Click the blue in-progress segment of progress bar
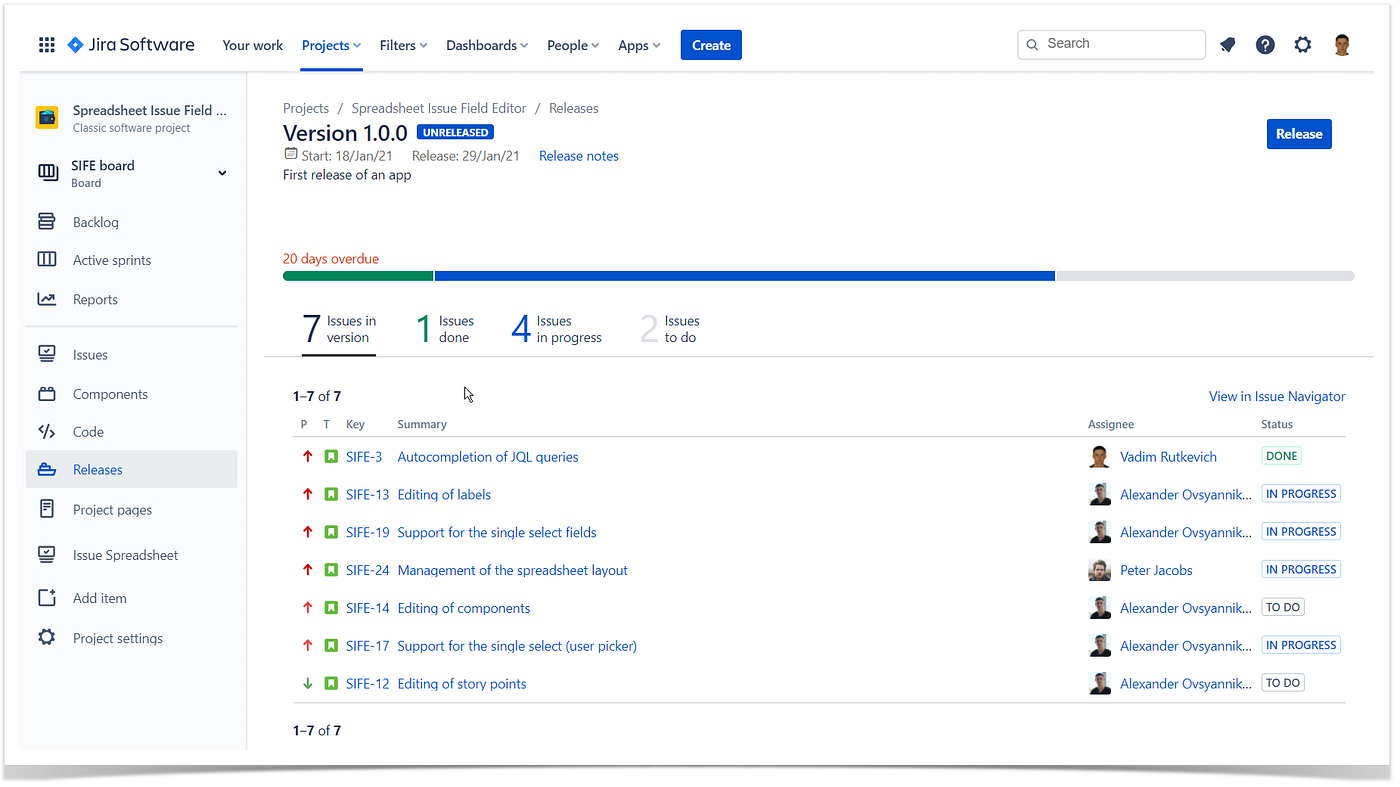1400x787 pixels. 745,276
